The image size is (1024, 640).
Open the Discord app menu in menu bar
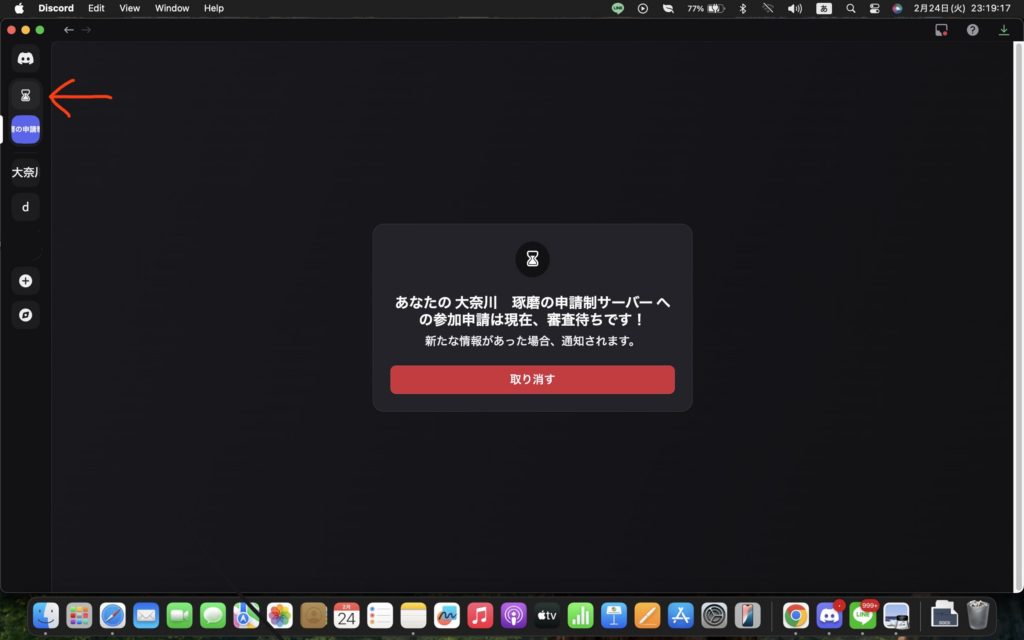coord(56,8)
